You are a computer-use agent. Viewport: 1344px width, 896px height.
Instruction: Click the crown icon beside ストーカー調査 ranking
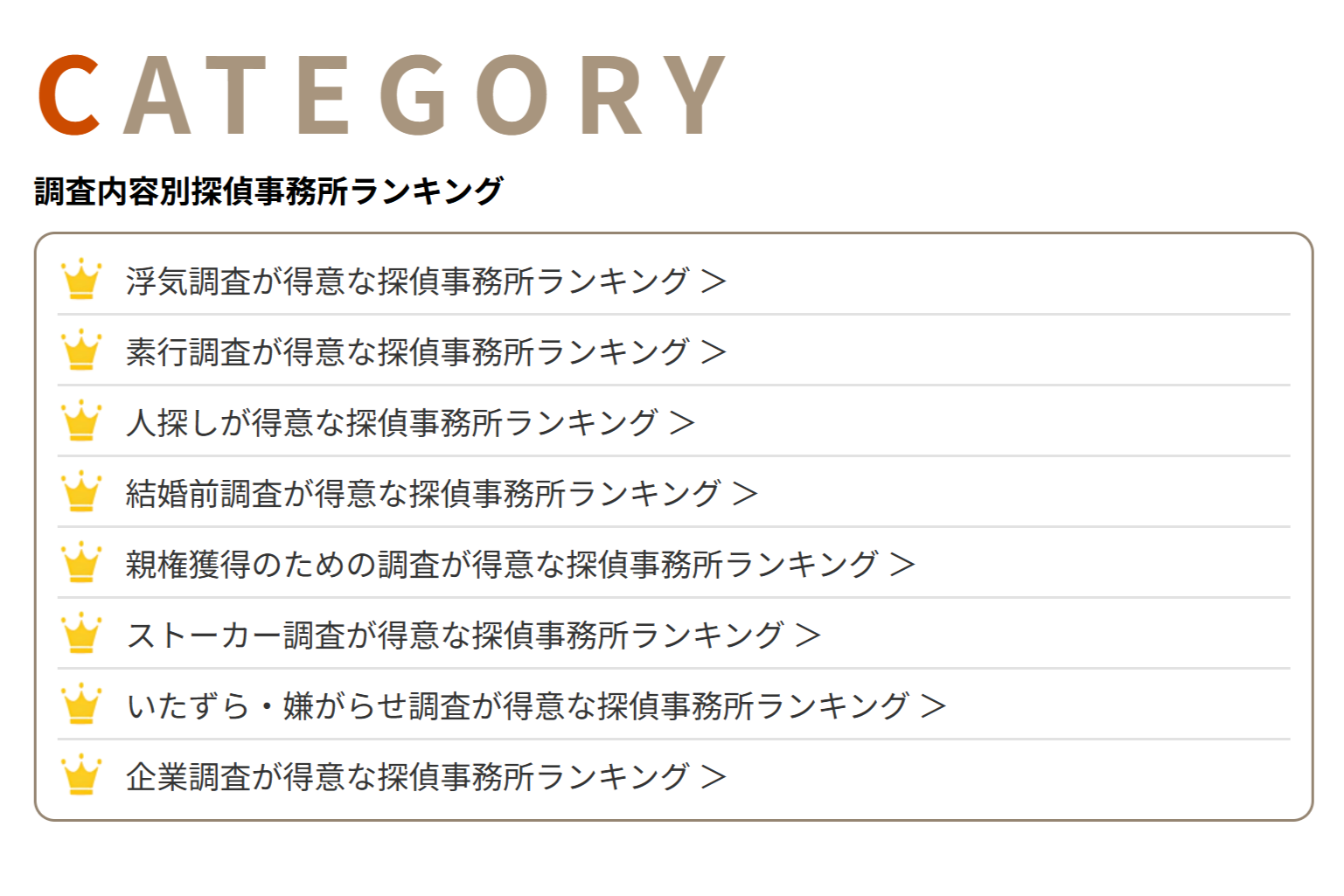tap(81, 634)
